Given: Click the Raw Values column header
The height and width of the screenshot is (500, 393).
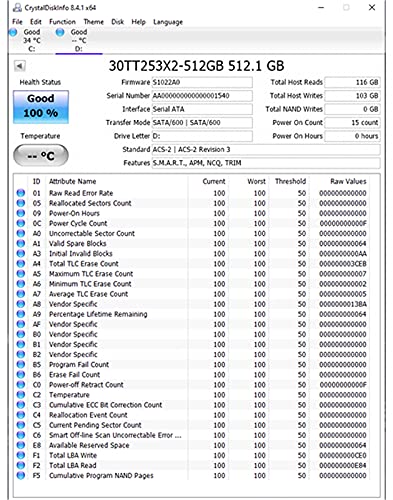Looking at the screenshot, I should 348,181.
